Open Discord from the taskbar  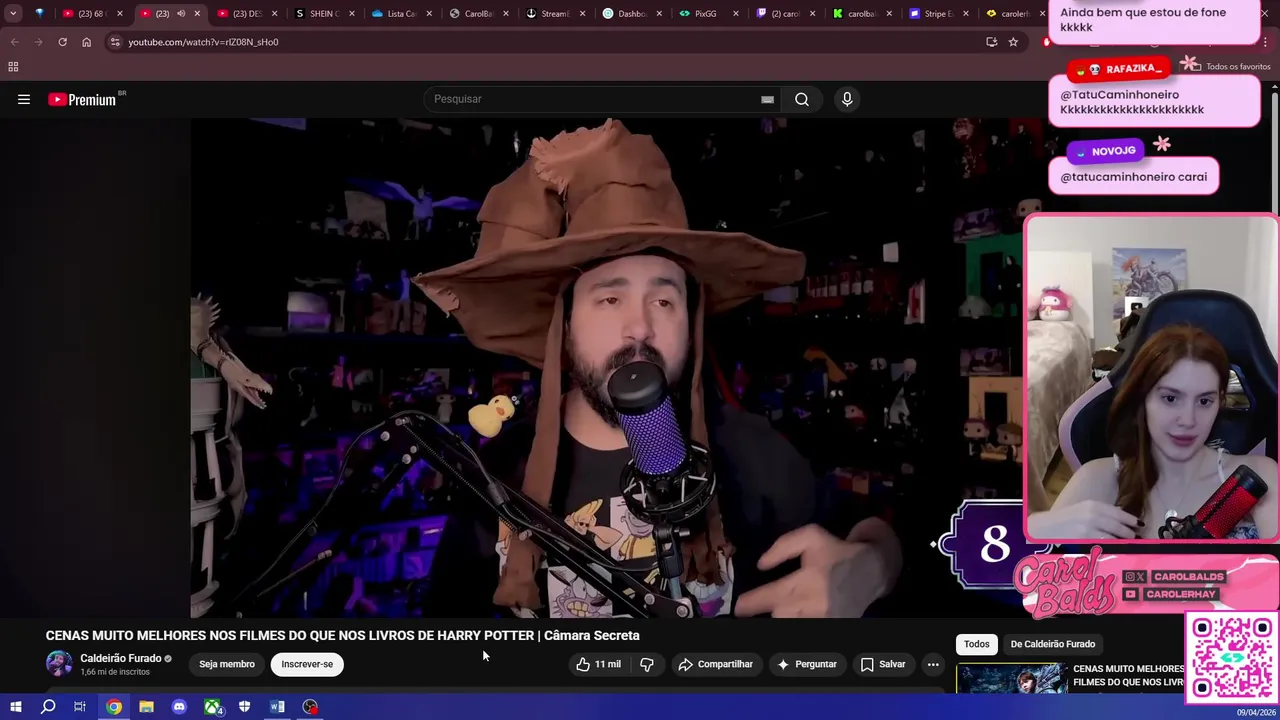point(179,707)
